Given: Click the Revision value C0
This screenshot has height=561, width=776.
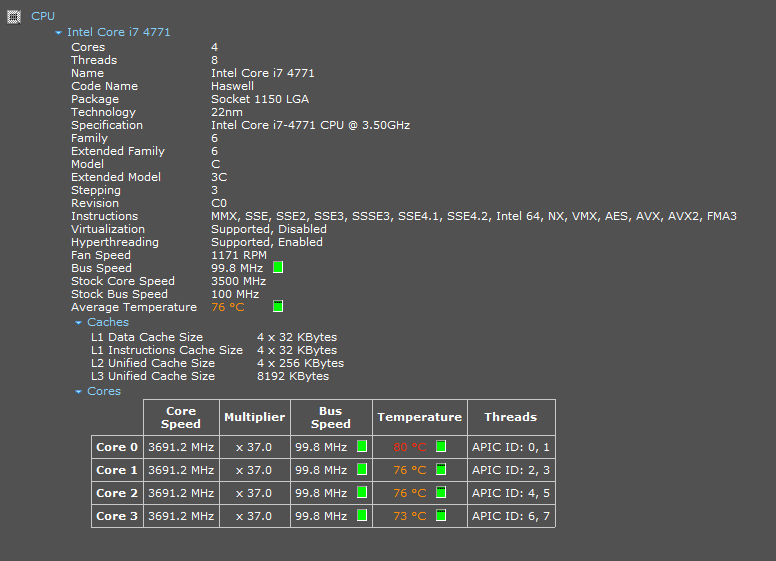Looking at the screenshot, I should [219, 203].
